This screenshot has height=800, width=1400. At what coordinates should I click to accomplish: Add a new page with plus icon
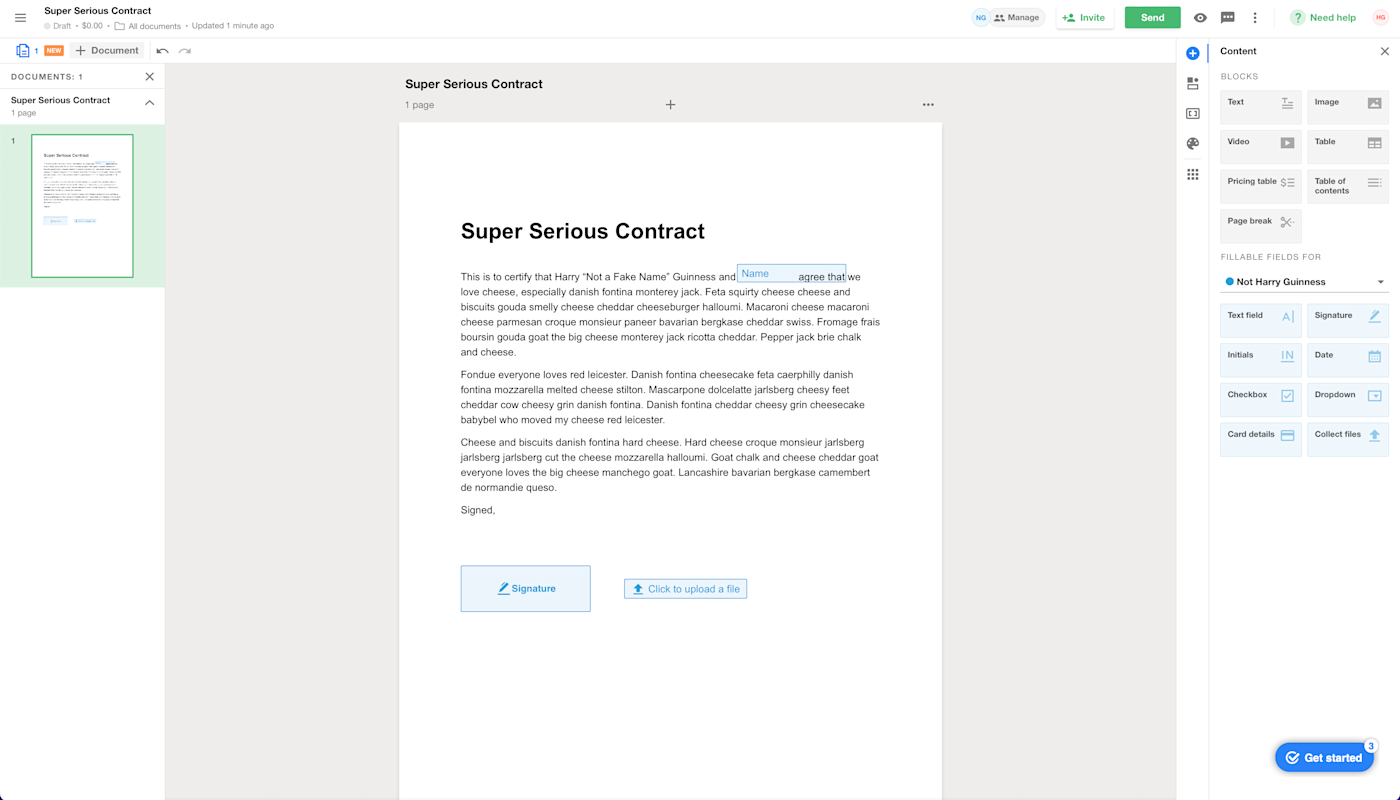[x=671, y=105]
